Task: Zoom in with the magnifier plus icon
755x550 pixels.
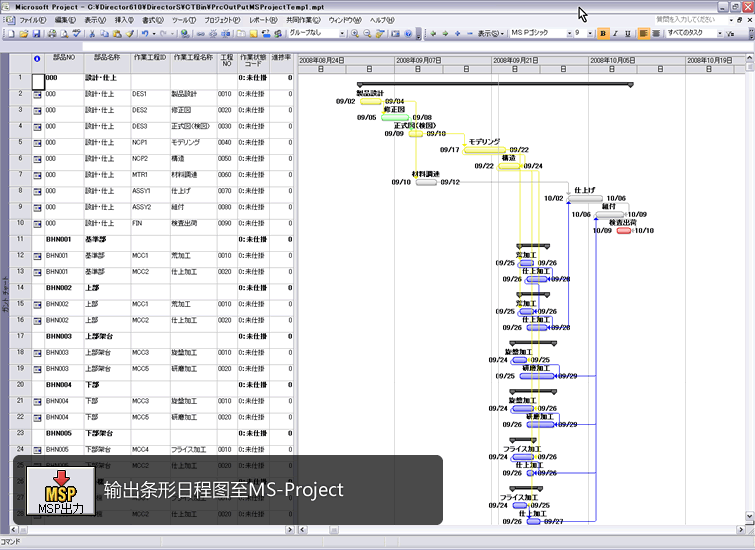Action: 355,34
